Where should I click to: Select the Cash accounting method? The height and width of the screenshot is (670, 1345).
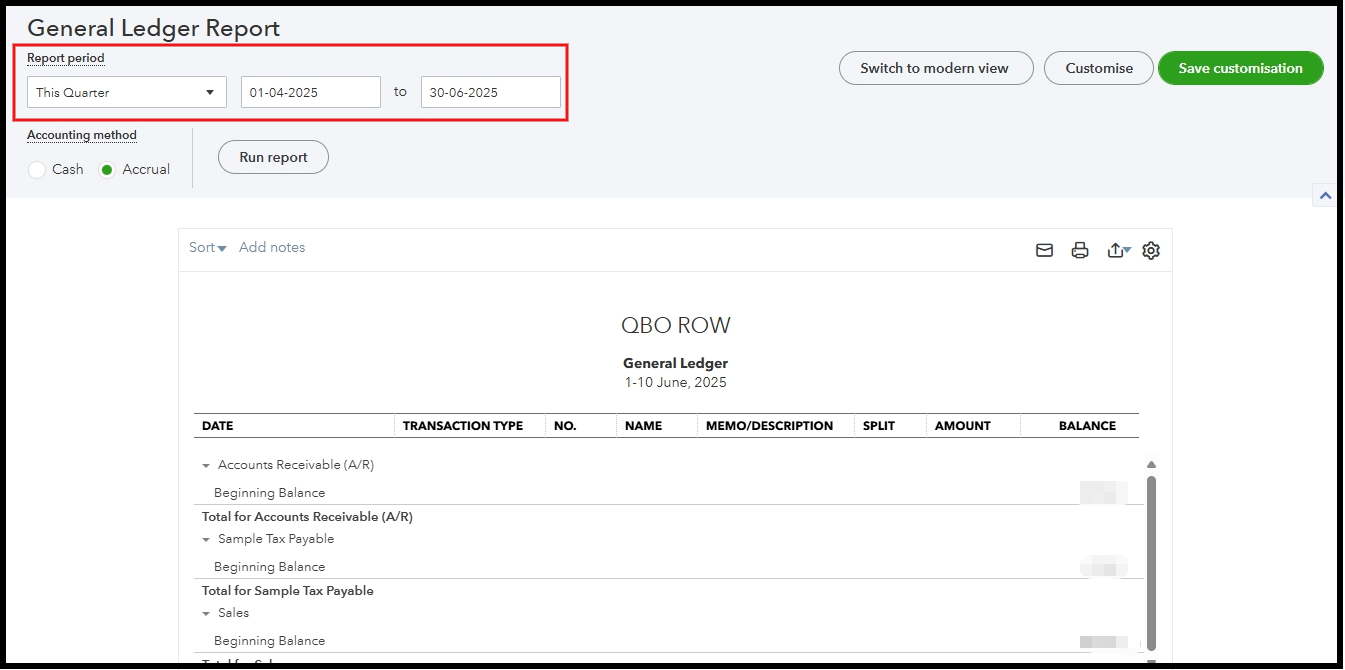click(x=37, y=170)
